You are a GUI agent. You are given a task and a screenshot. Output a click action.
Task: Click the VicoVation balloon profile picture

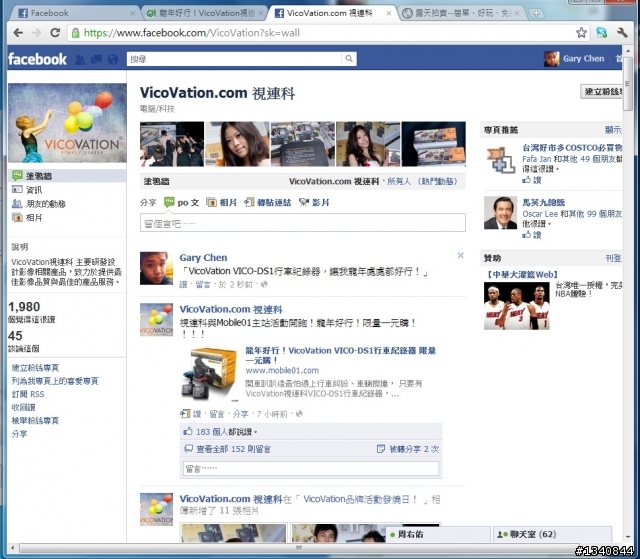coord(67,123)
